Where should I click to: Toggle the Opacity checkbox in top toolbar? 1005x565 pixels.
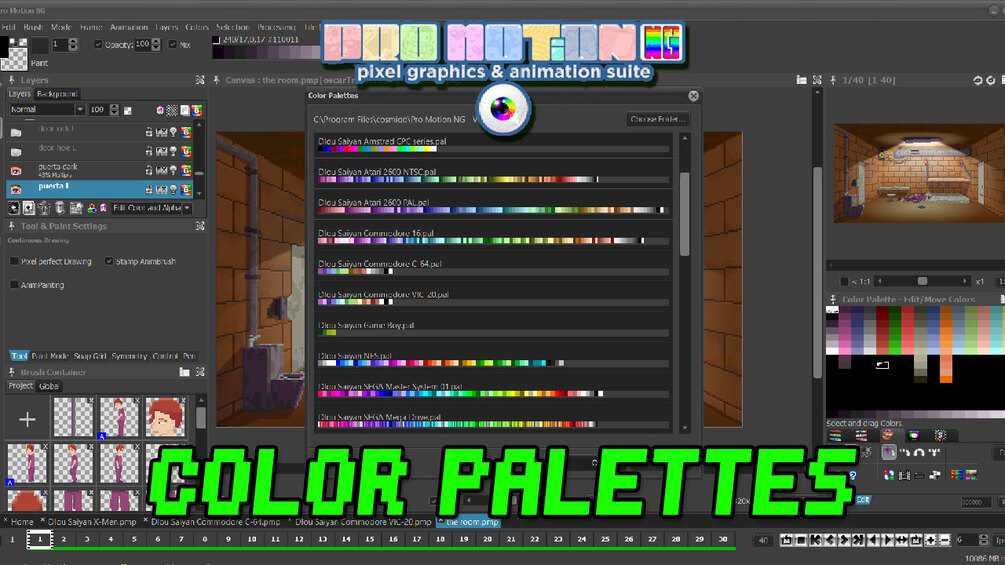(98, 44)
